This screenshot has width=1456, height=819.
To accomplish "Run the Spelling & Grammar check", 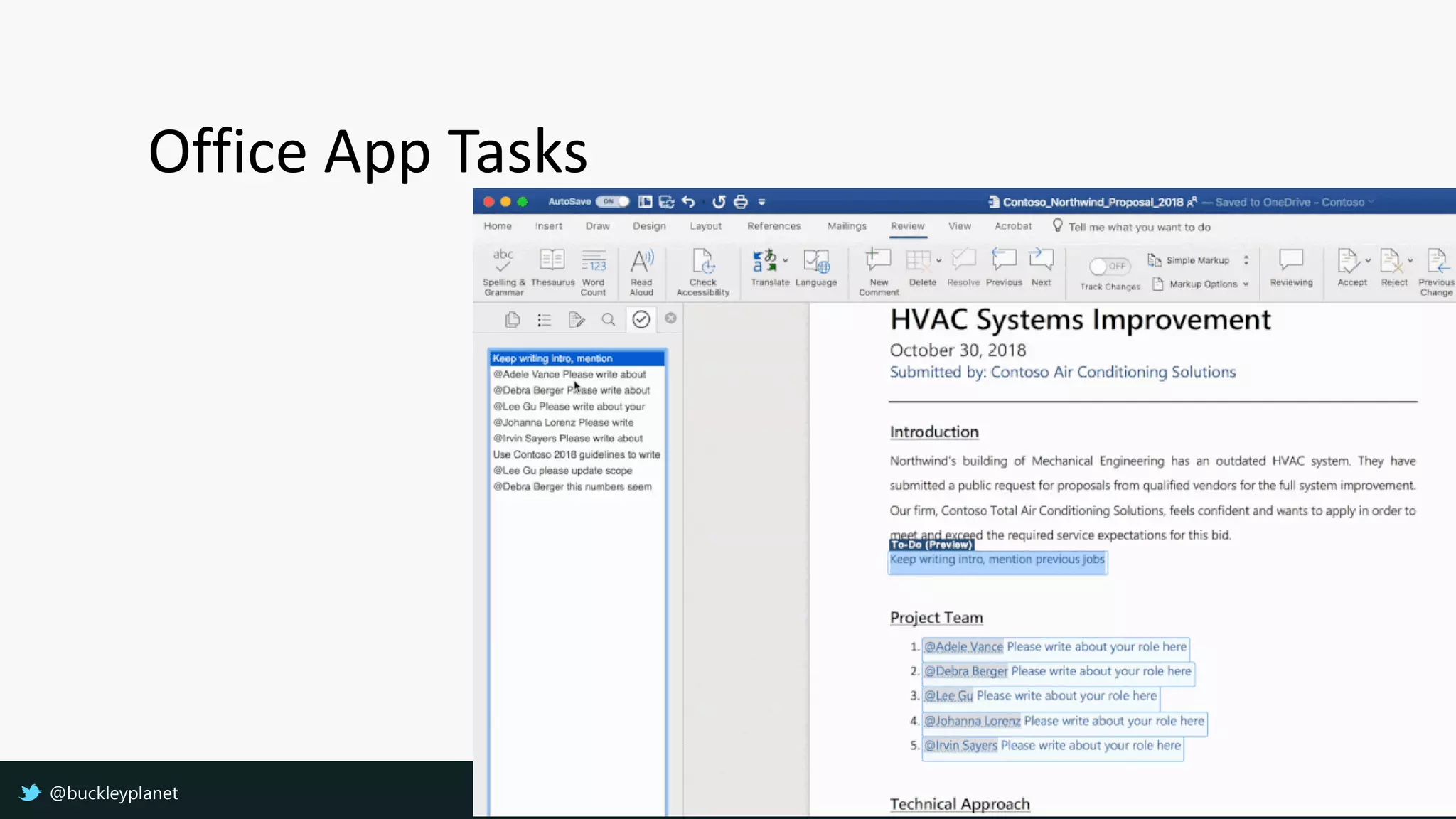I will (503, 272).
